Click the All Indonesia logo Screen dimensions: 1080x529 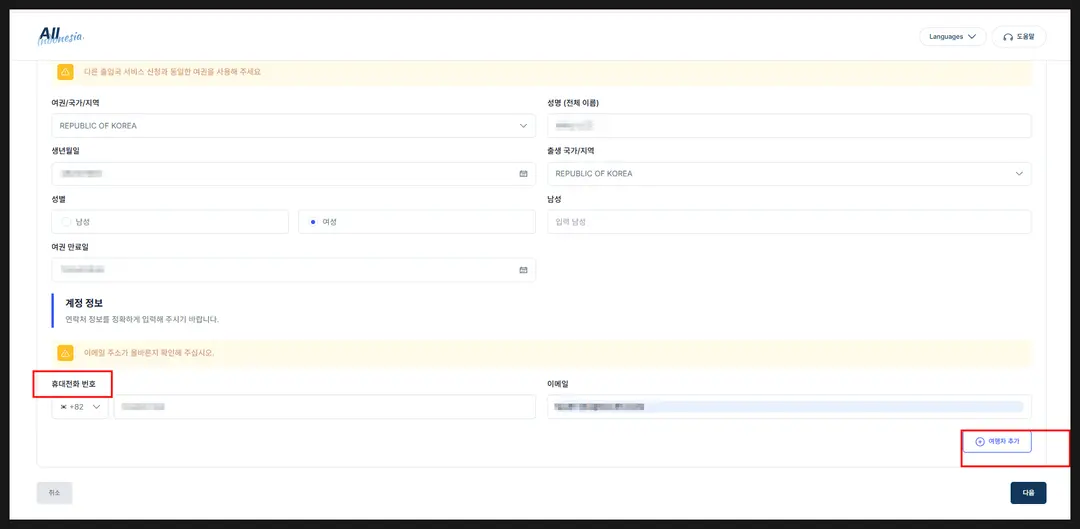62,36
